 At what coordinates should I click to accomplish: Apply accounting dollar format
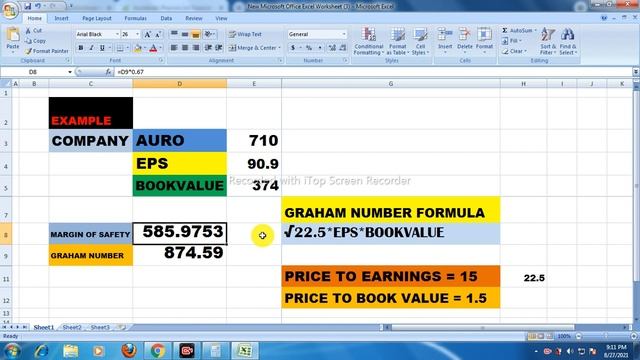pos(293,48)
